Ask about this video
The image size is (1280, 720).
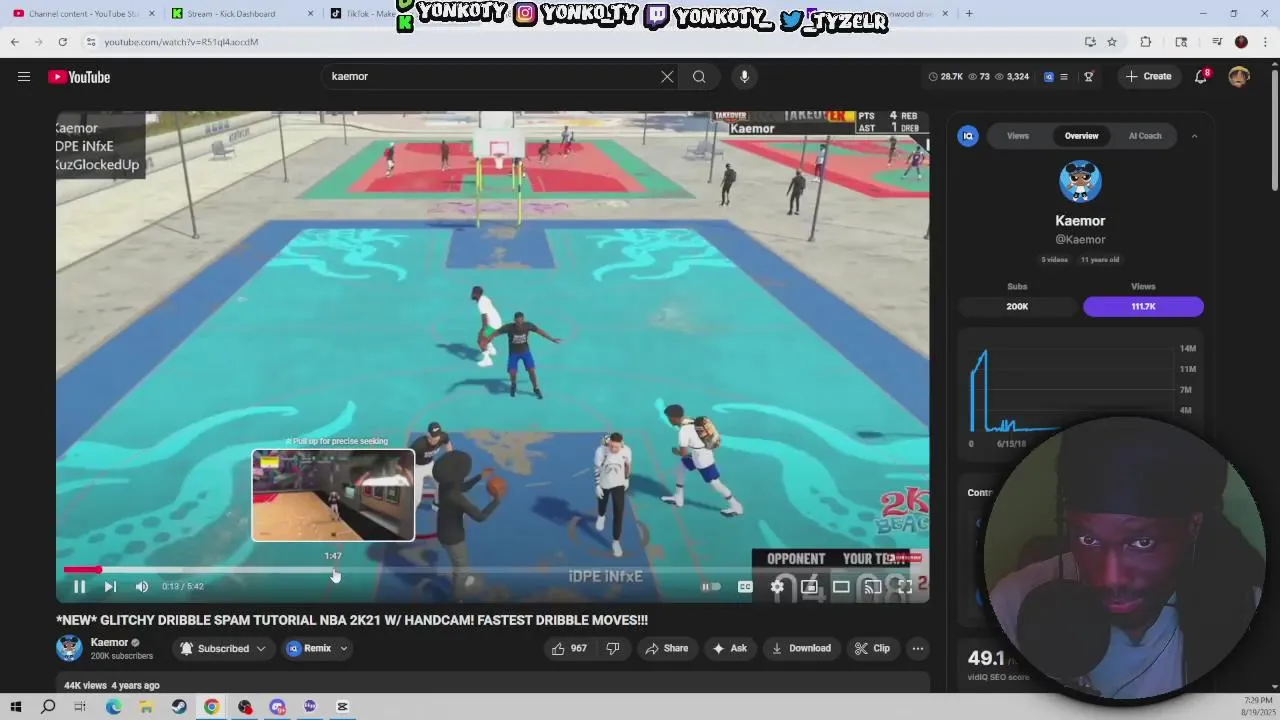click(x=729, y=648)
